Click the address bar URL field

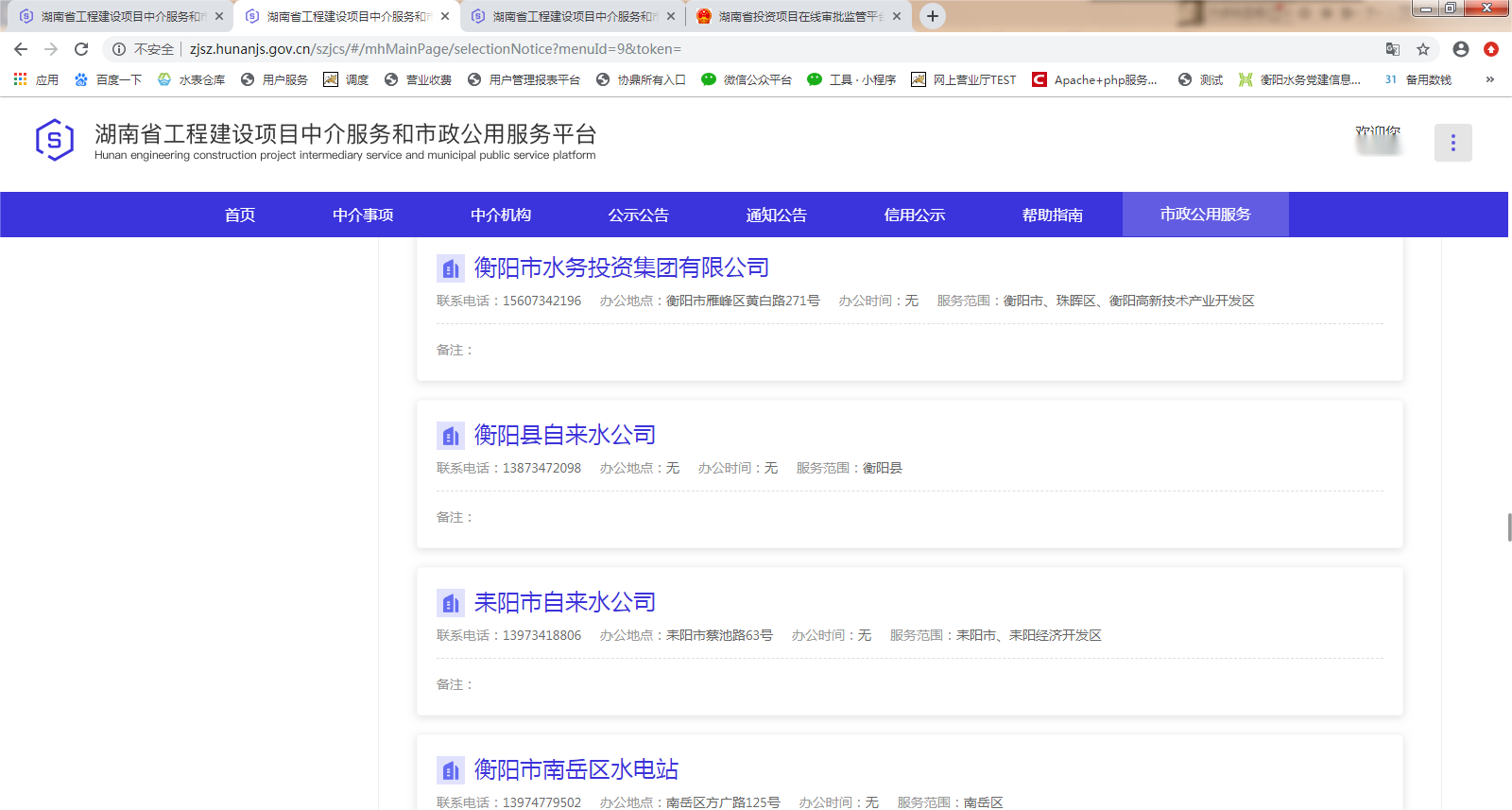tap(661, 49)
